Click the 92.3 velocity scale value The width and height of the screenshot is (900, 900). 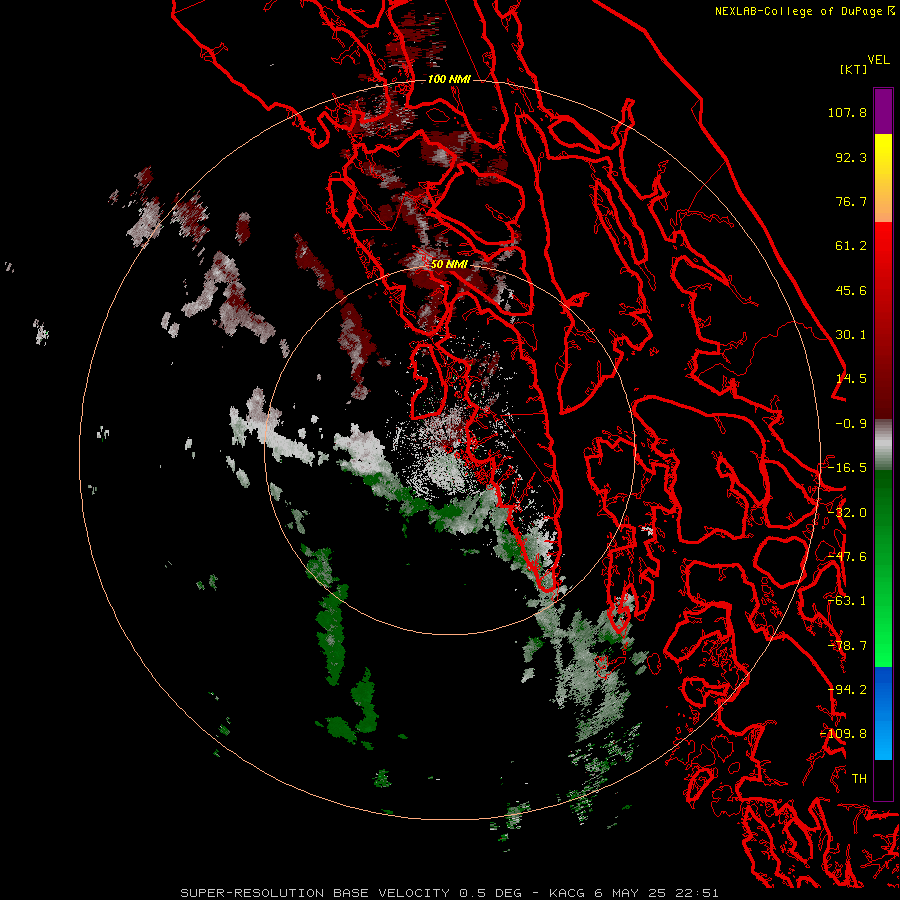tap(851, 157)
